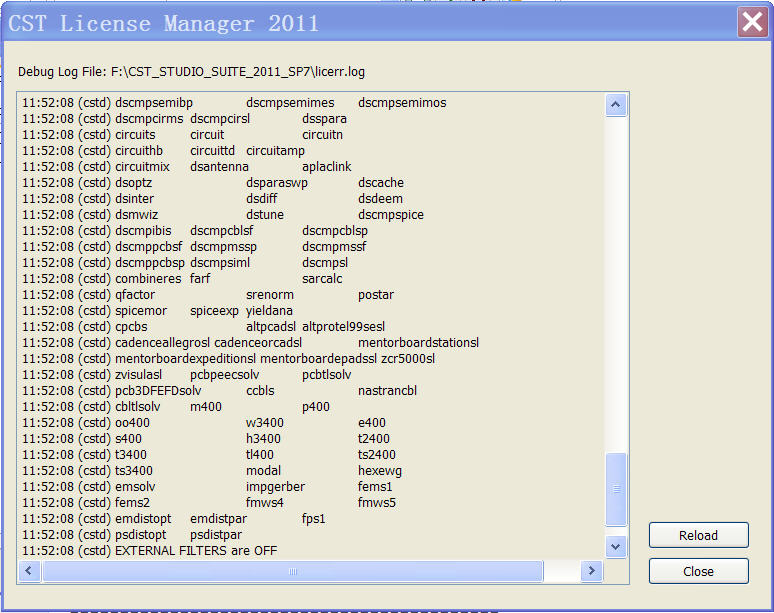This screenshot has width=774, height=613.
Task: Click log entry 'mentorboardexpeditionsl'
Action: (x=186, y=359)
